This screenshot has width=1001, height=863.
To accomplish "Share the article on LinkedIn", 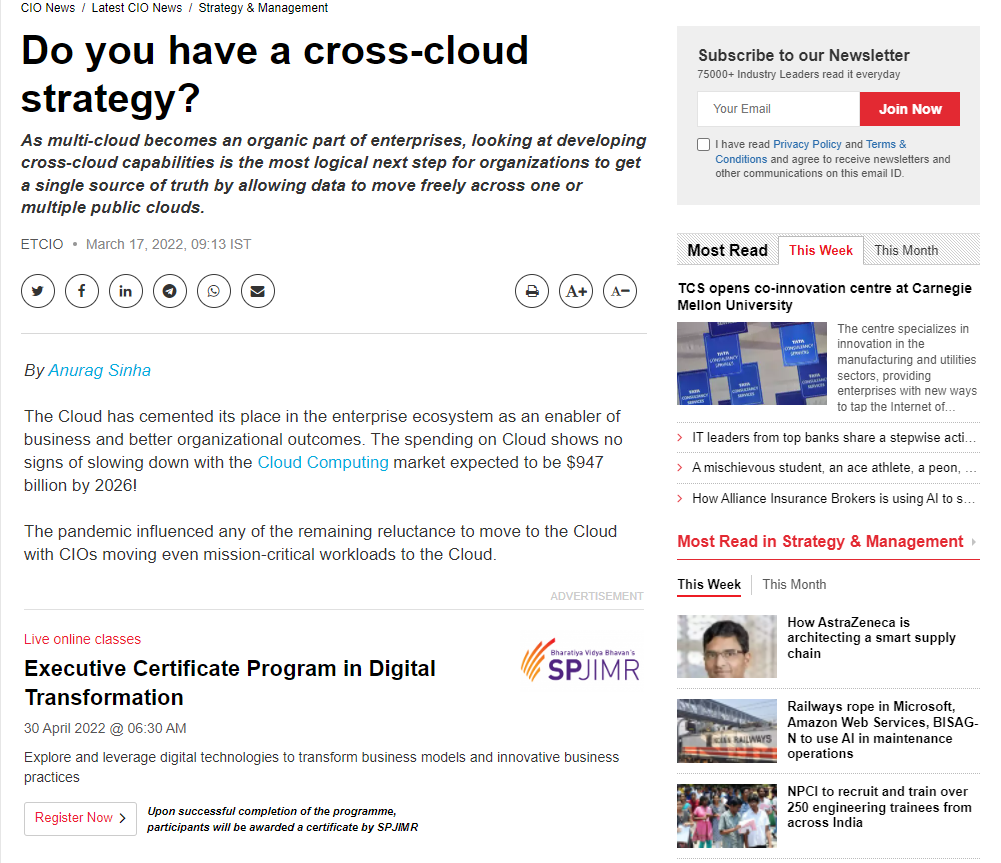I will click(x=125, y=290).
